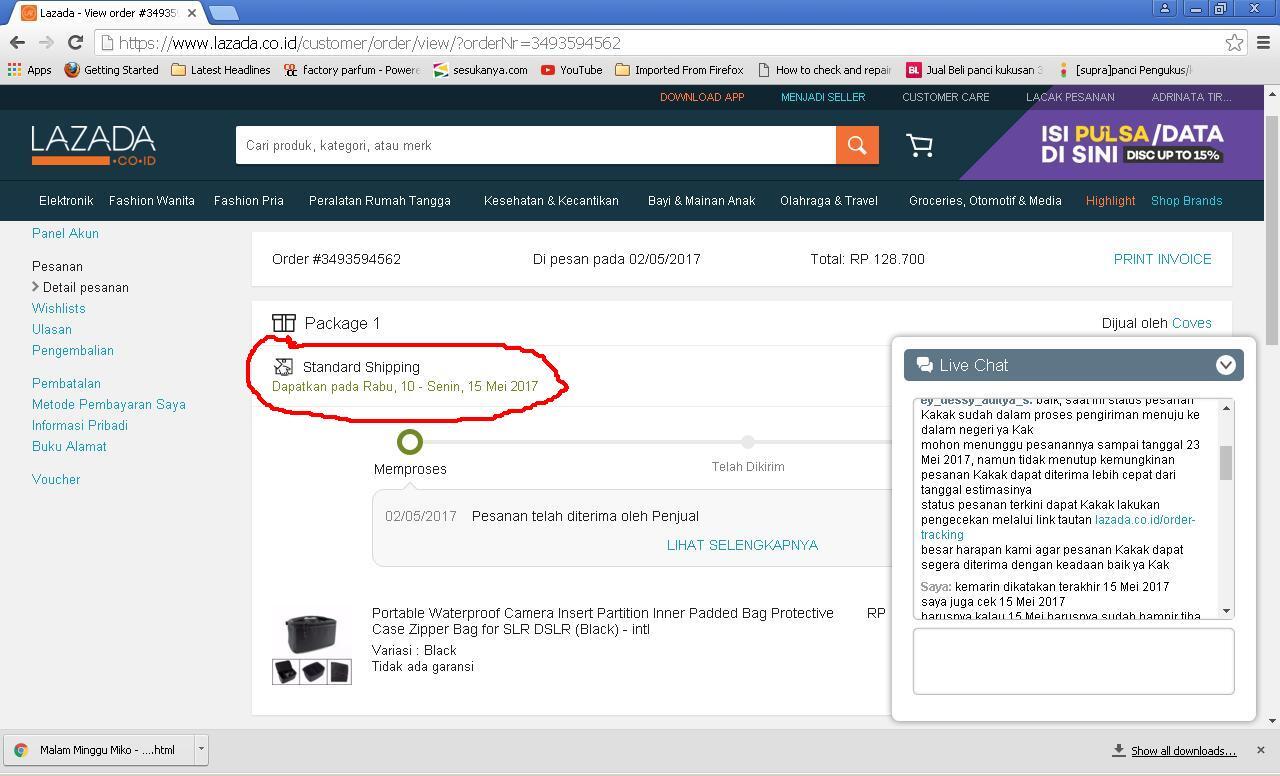Image resolution: width=1280 pixels, height=776 pixels.
Task: Click Highlight menu item
Action: click(1110, 201)
